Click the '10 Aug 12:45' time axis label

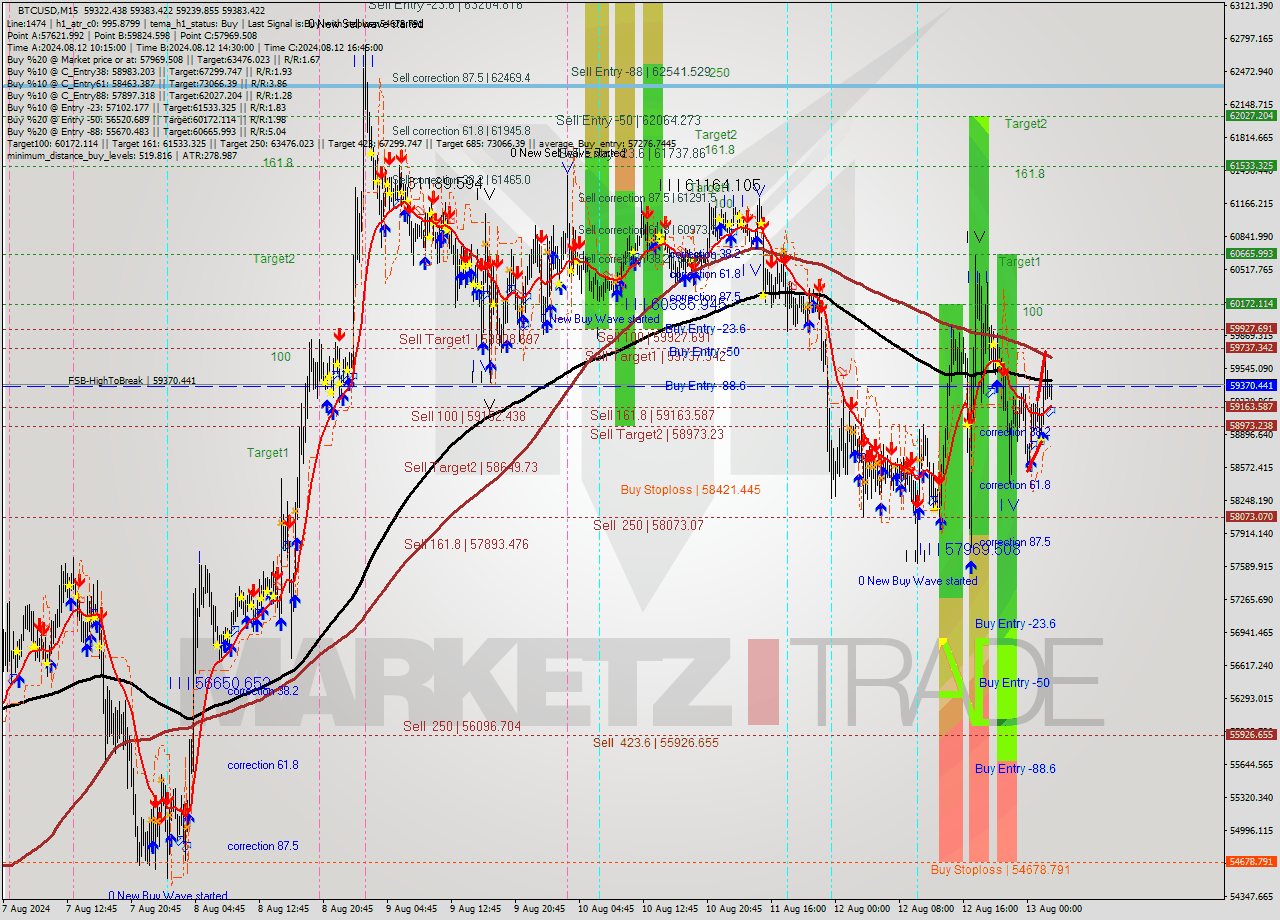[669, 909]
